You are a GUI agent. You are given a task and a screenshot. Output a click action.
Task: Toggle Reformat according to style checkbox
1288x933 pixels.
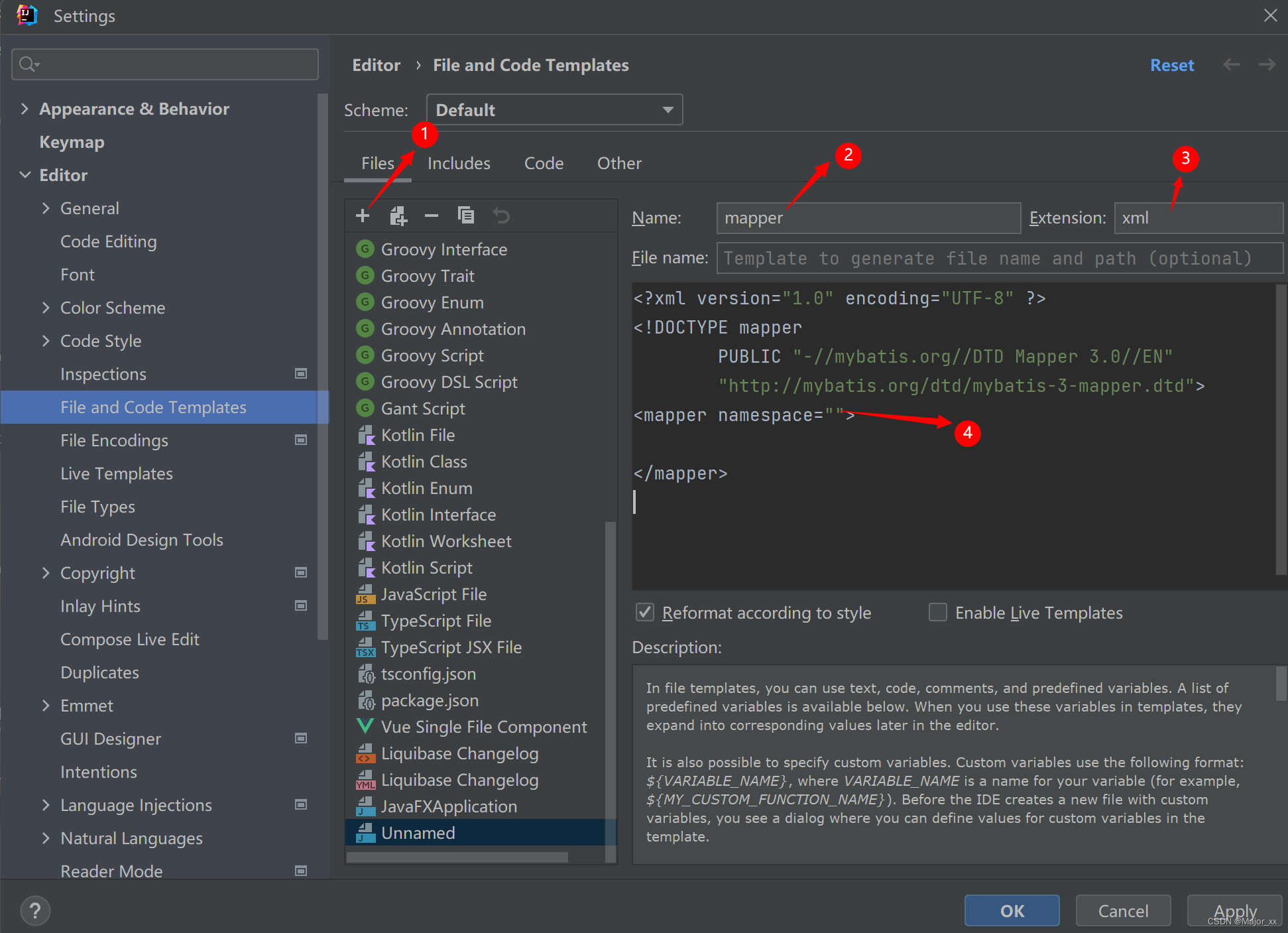(643, 613)
